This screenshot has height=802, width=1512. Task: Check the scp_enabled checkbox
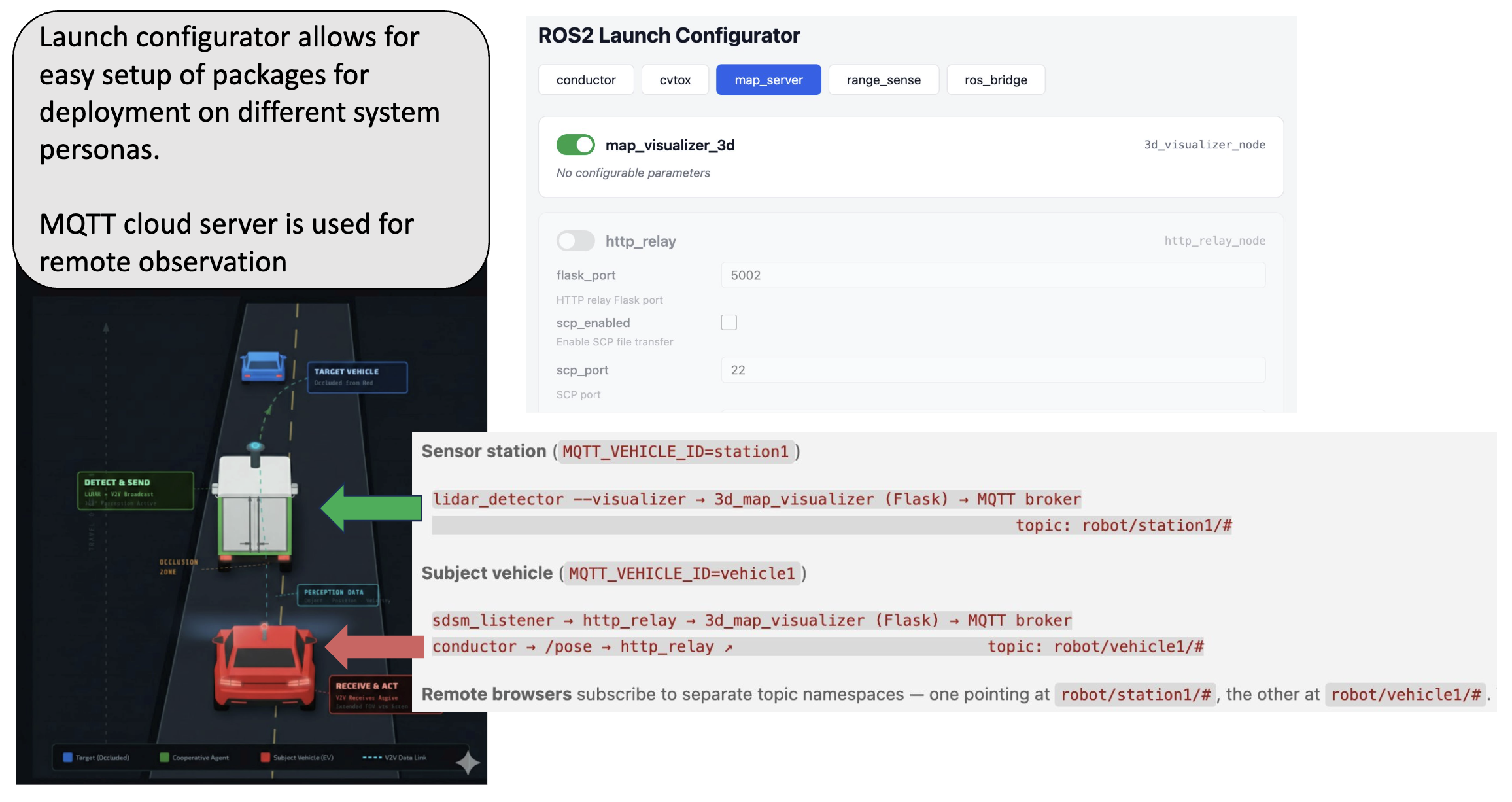[729, 323]
